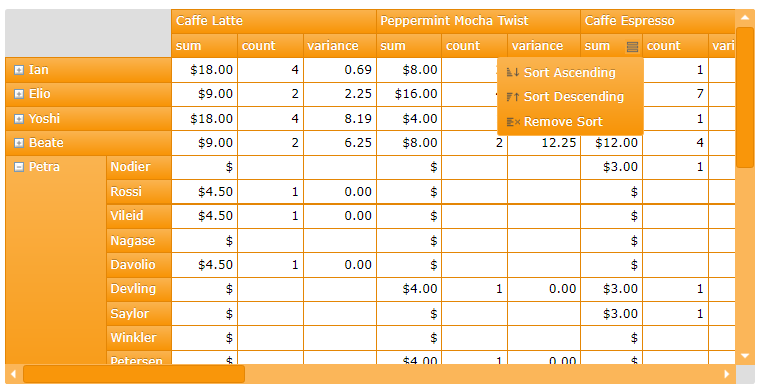Click the Sort Ascending icon in the popup

pyautogui.click(x=513, y=73)
